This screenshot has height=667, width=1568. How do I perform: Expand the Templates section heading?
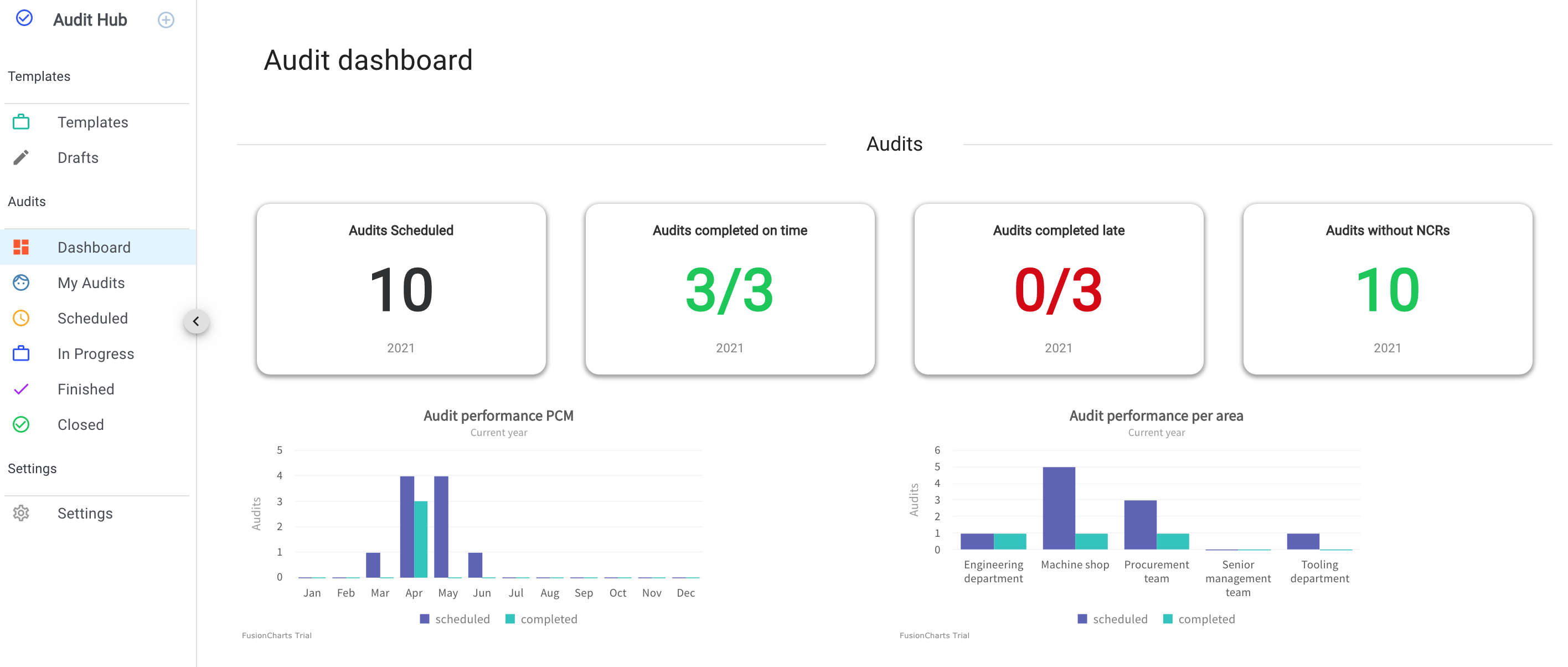(39, 76)
